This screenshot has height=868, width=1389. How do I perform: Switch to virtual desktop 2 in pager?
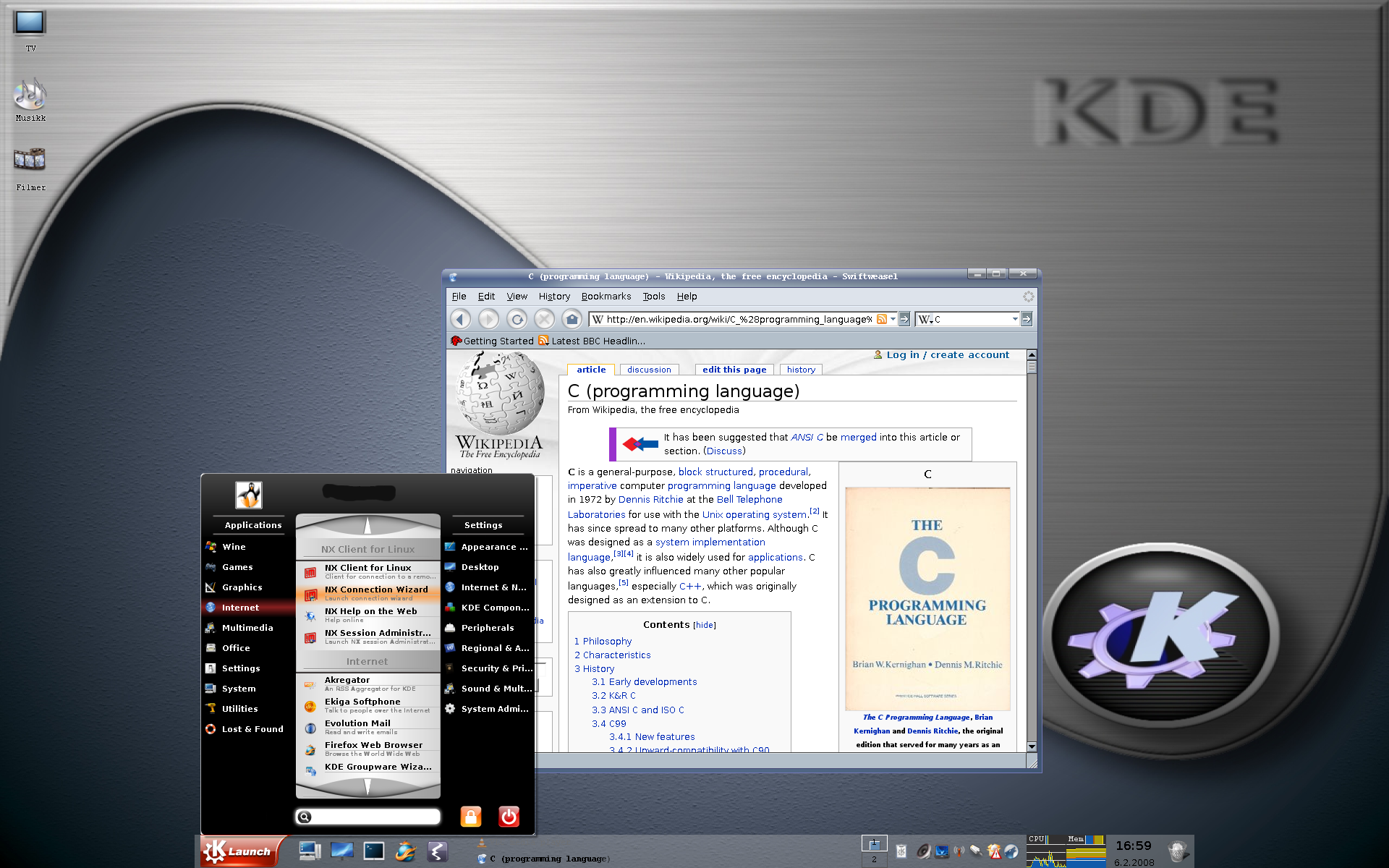coord(874,859)
